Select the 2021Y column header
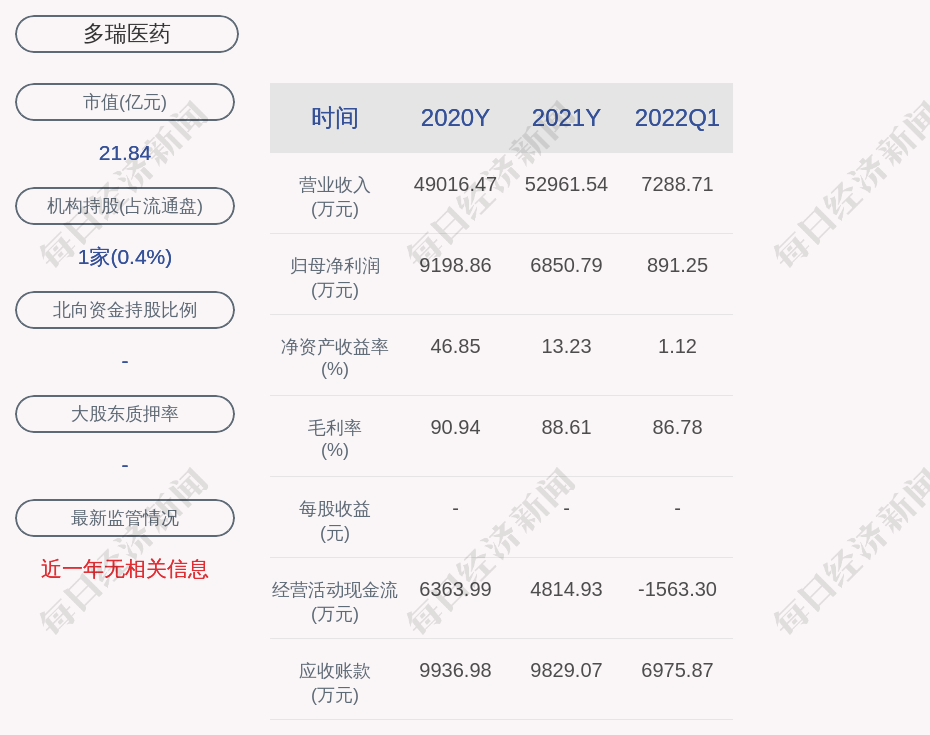 (x=566, y=118)
